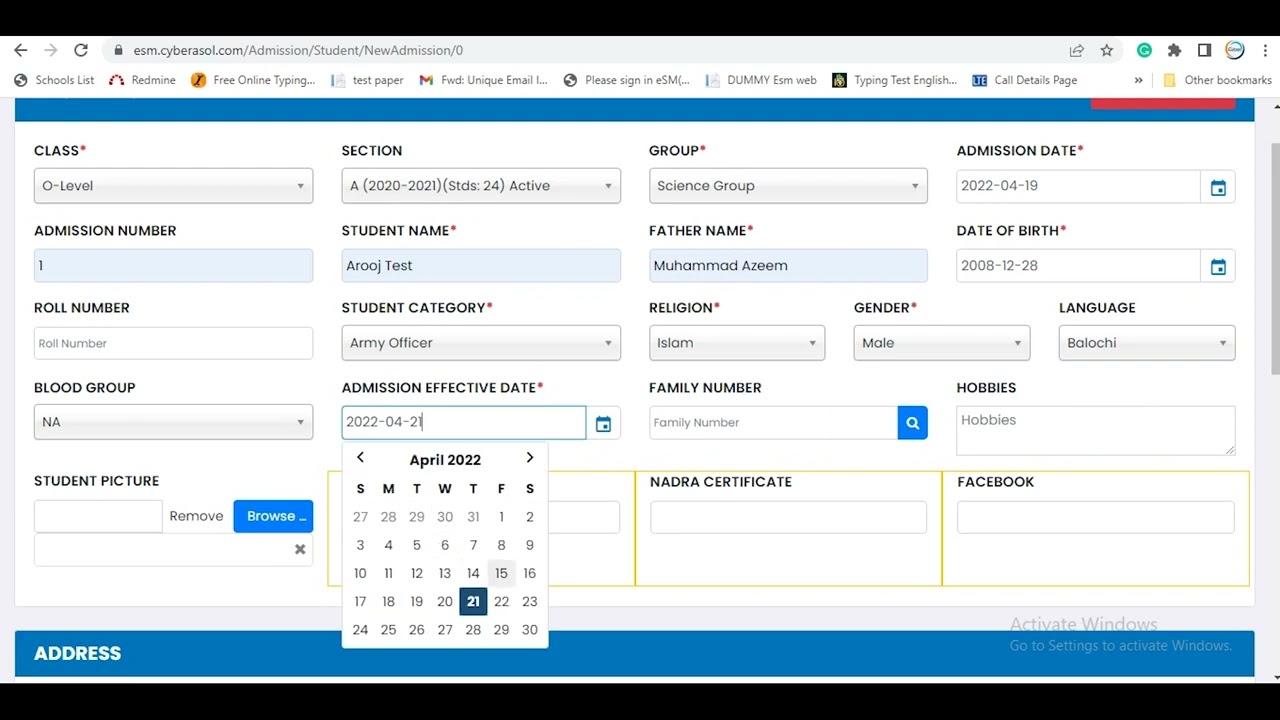
Task: Click the Date of Birth field
Action: tap(1078, 265)
